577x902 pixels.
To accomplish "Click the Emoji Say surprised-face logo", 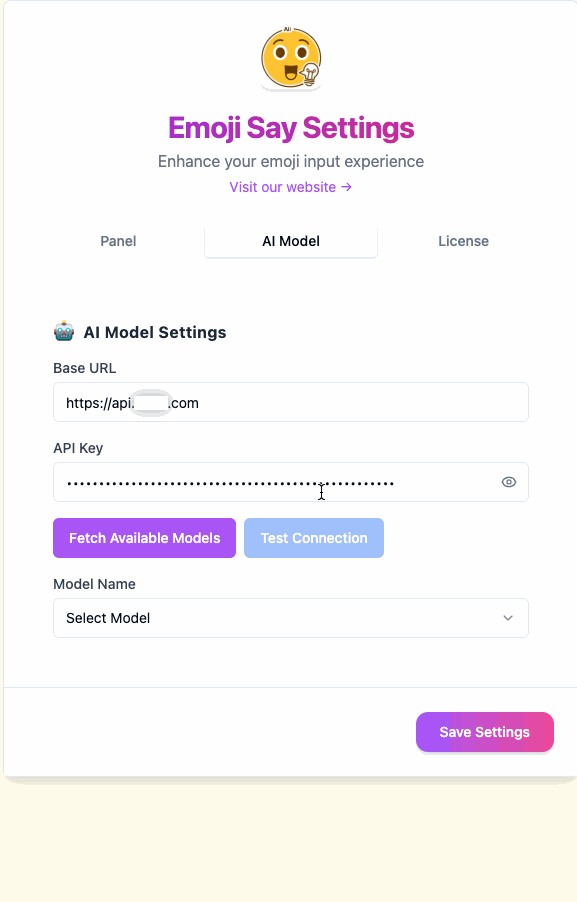I will (x=291, y=59).
